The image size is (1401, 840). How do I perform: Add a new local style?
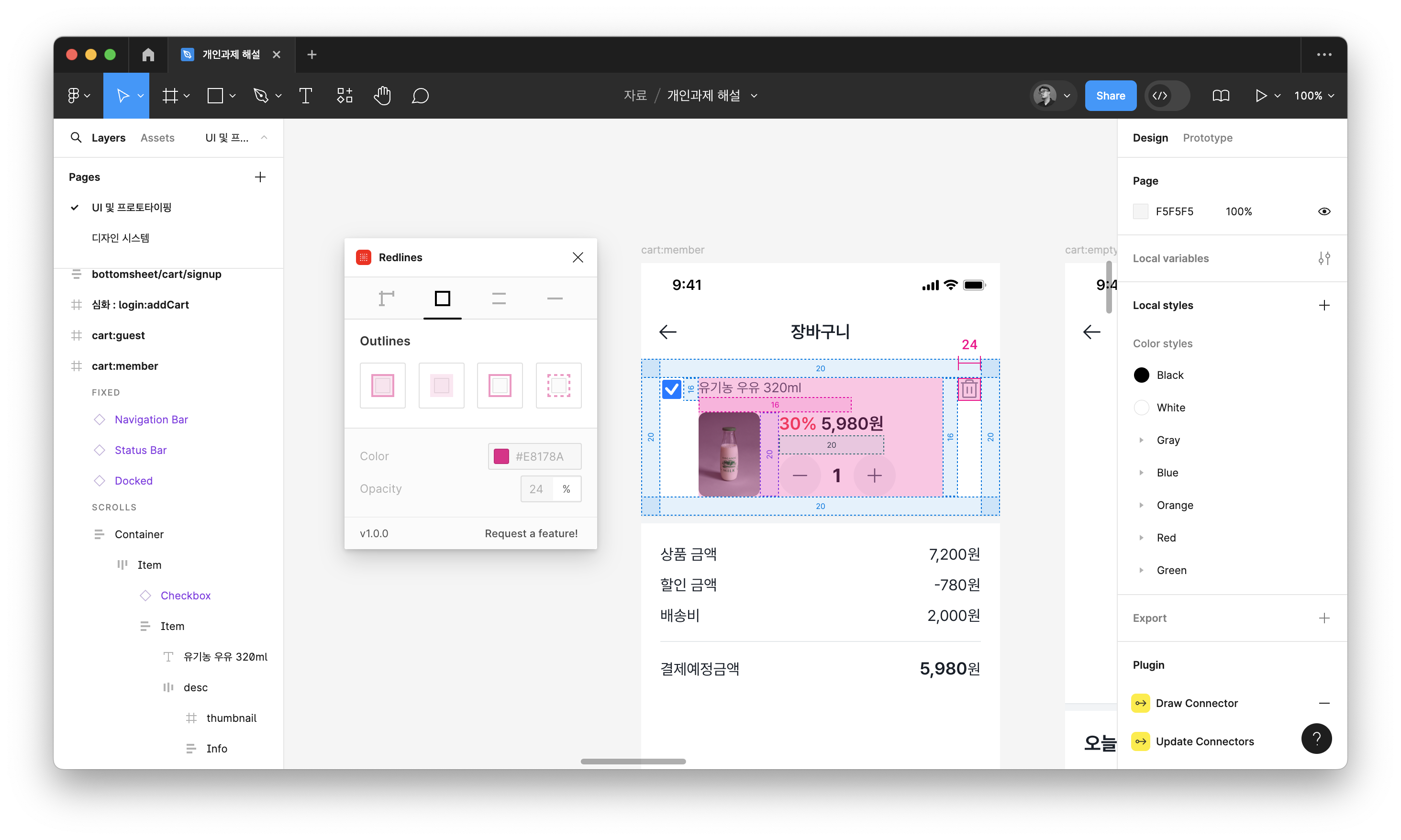(1324, 305)
